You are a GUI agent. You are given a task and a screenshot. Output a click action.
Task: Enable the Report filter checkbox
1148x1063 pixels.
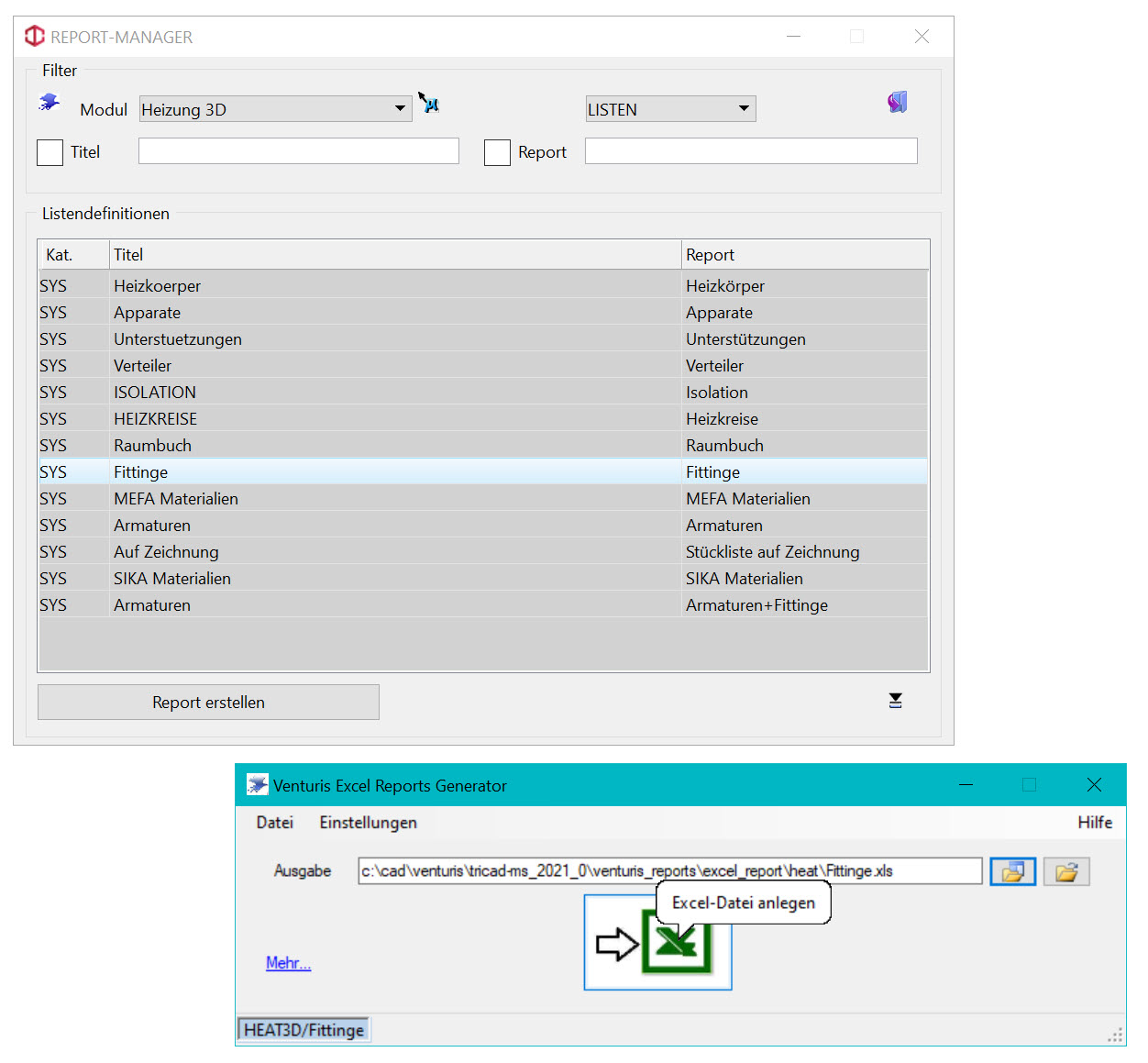pyautogui.click(x=497, y=152)
